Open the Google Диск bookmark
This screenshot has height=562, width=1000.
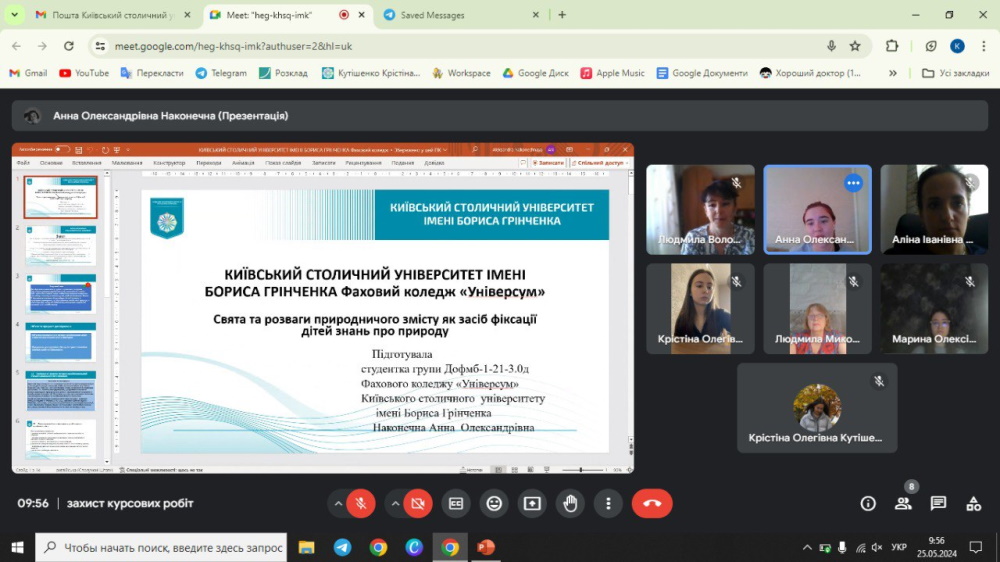click(x=536, y=73)
